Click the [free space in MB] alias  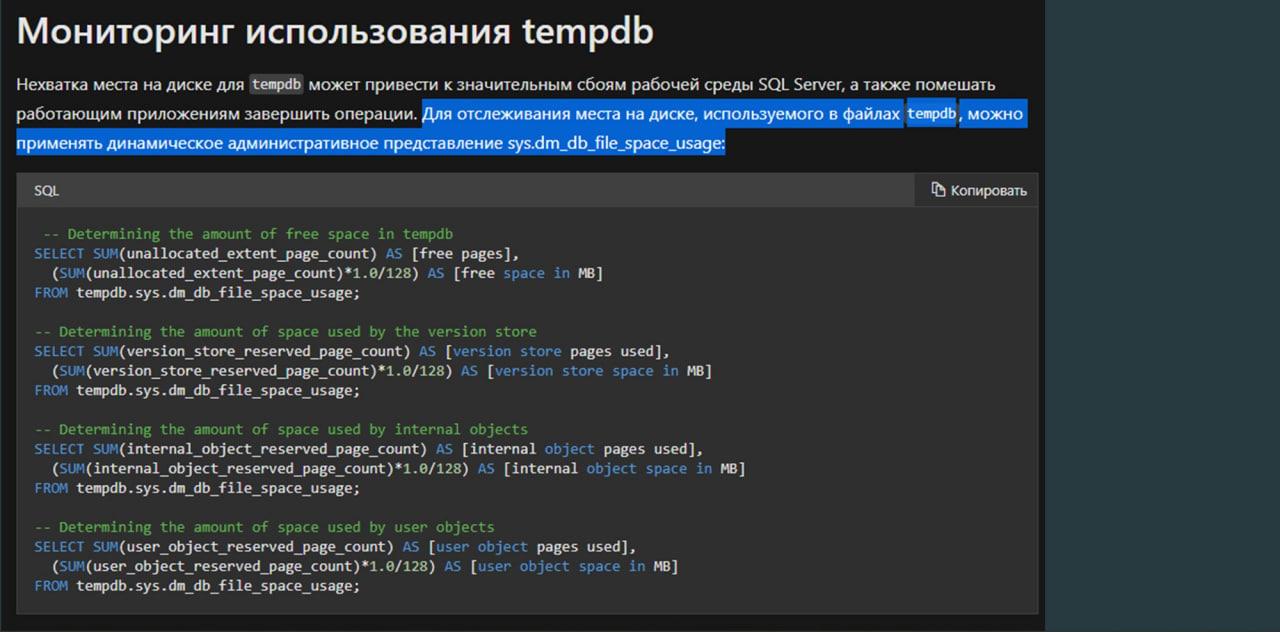528,273
